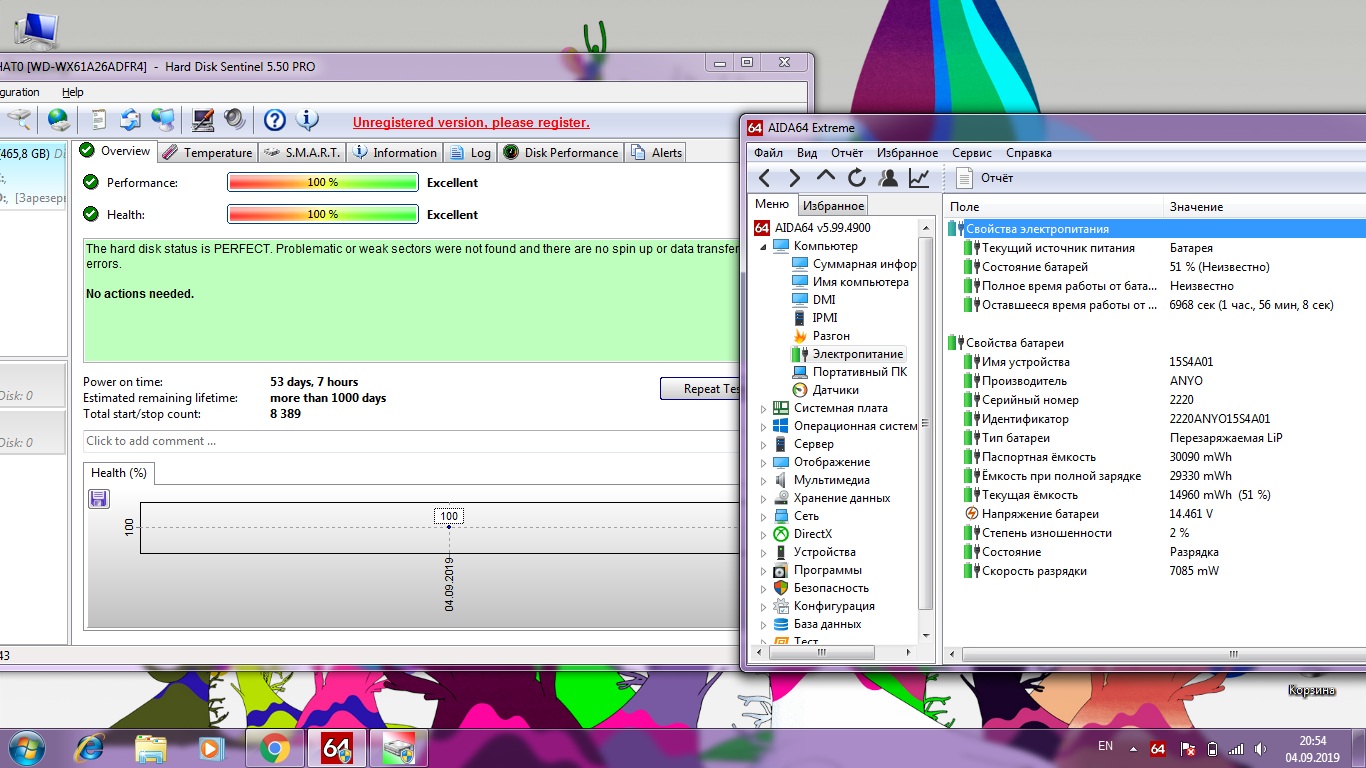Open the Temperature tab
Image resolution: width=1366 pixels, height=768 pixels.
[x=208, y=152]
